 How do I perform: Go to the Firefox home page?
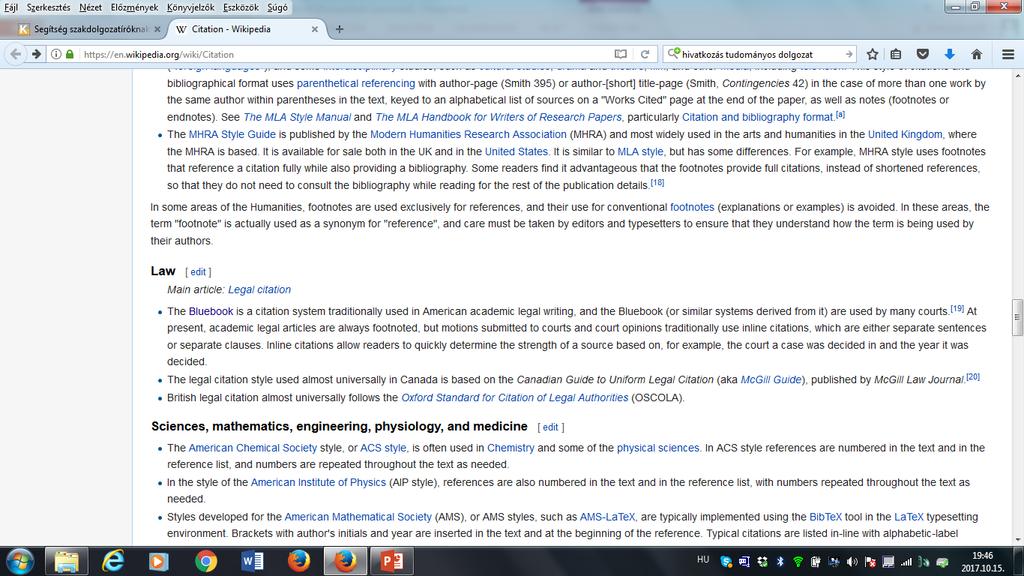(x=976, y=54)
